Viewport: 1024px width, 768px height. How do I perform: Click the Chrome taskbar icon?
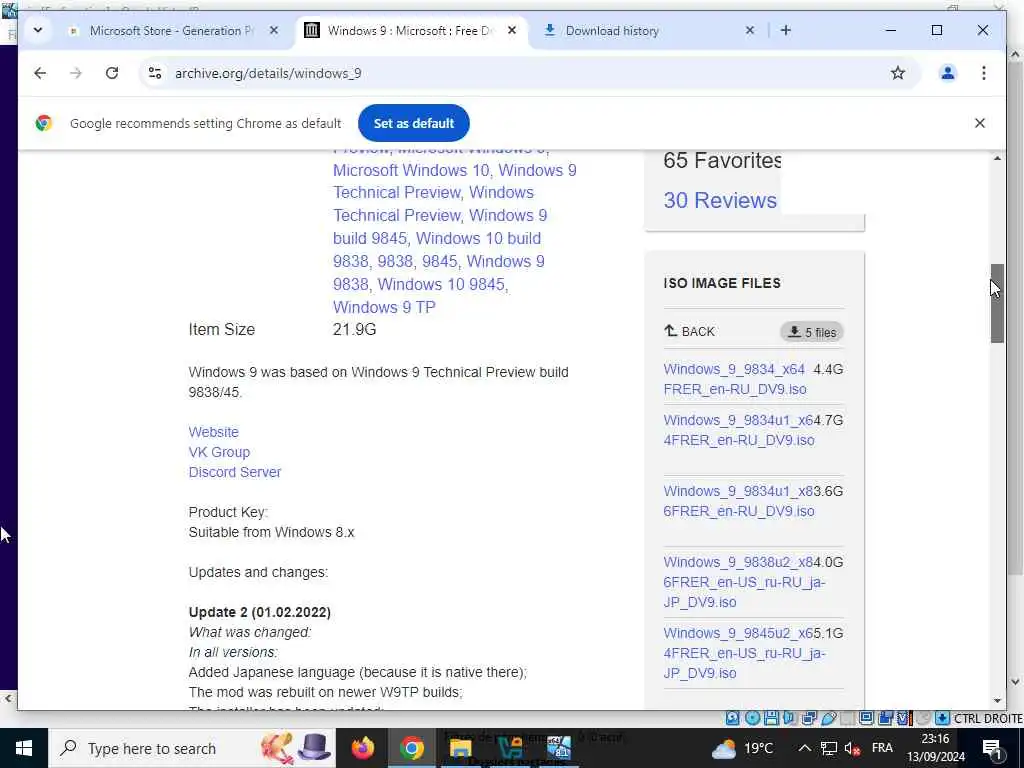click(411, 748)
